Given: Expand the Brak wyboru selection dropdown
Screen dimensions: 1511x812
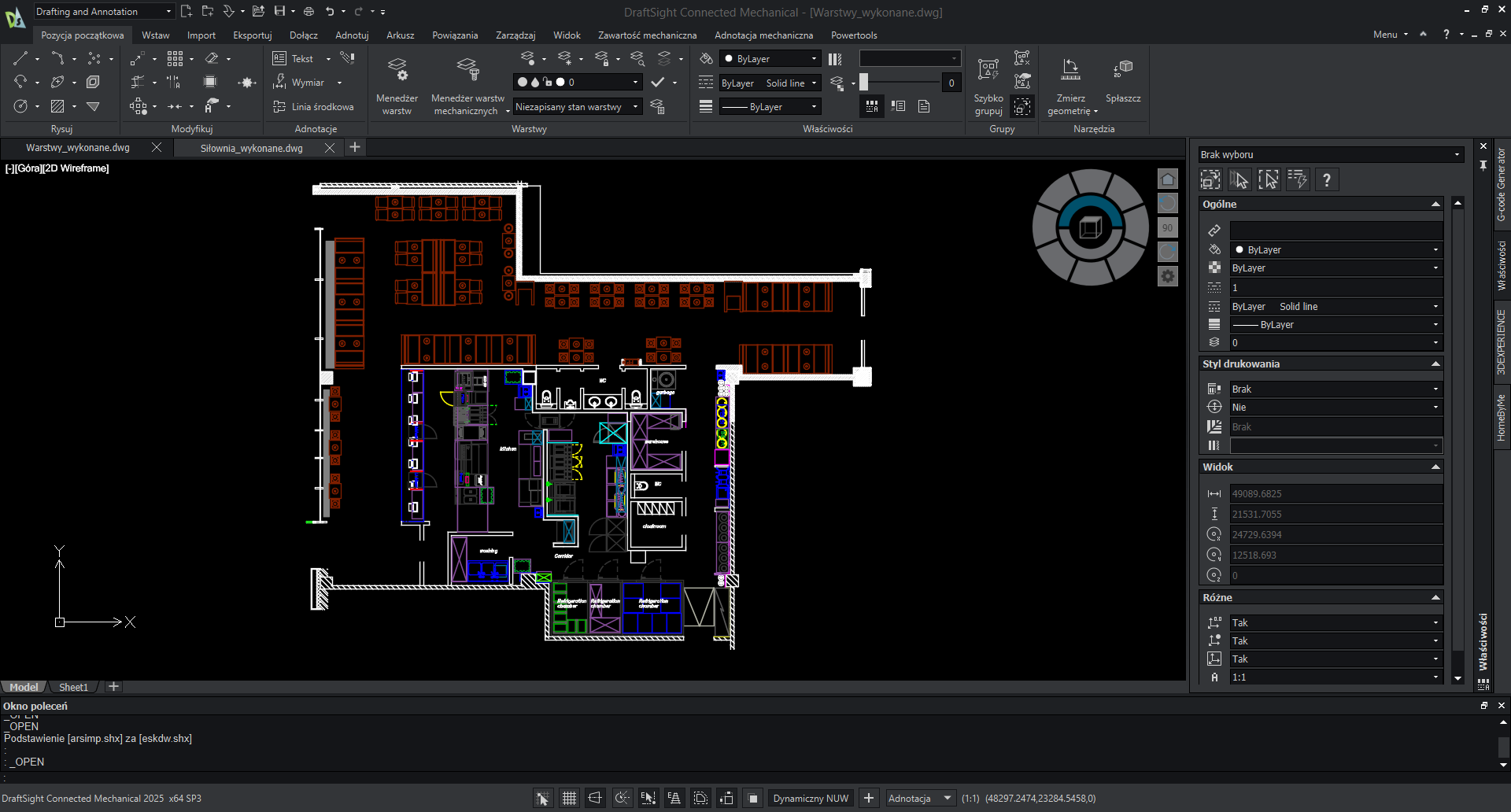Looking at the screenshot, I should 1330,155.
